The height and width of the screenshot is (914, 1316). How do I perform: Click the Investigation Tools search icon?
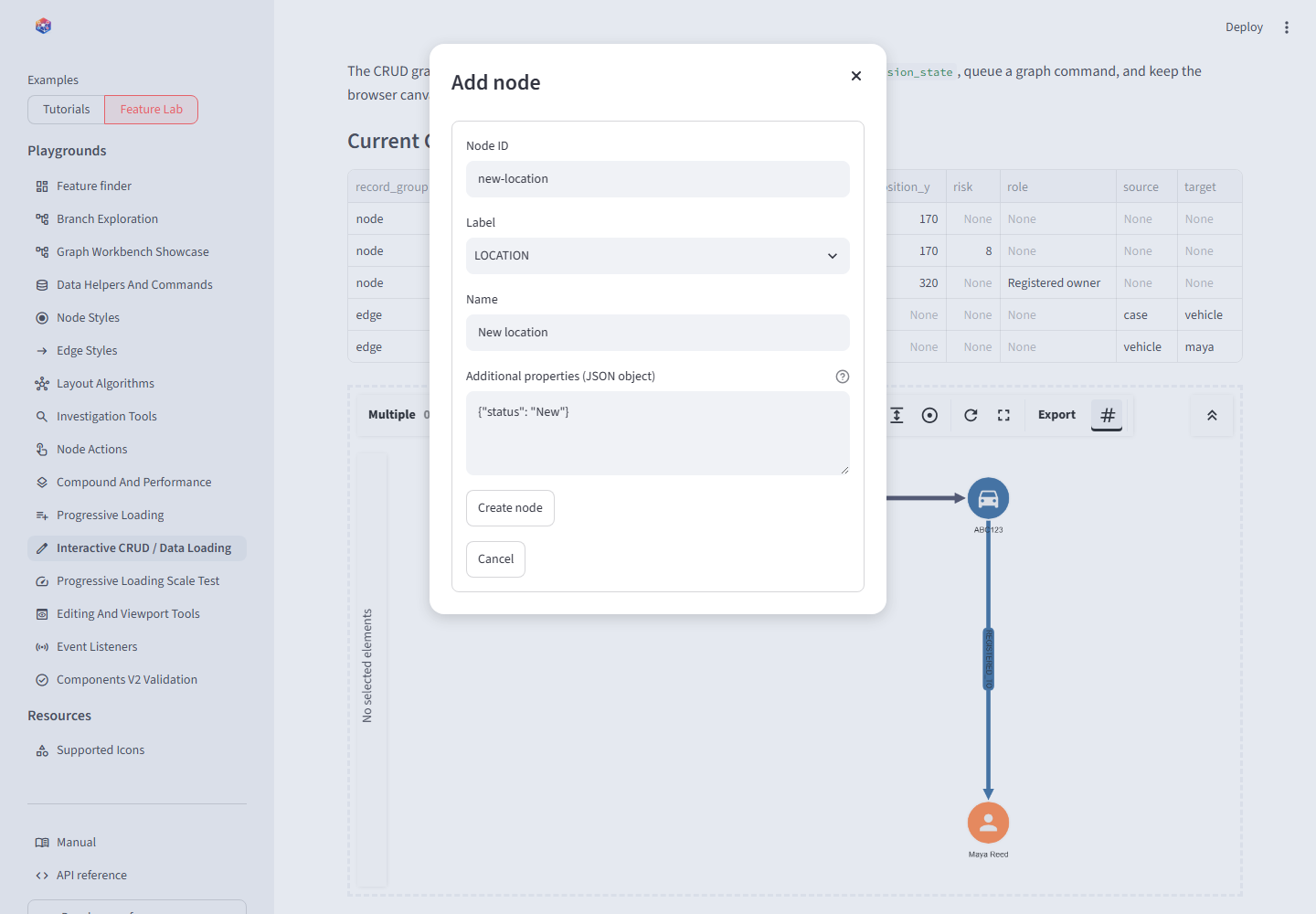(42, 417)
